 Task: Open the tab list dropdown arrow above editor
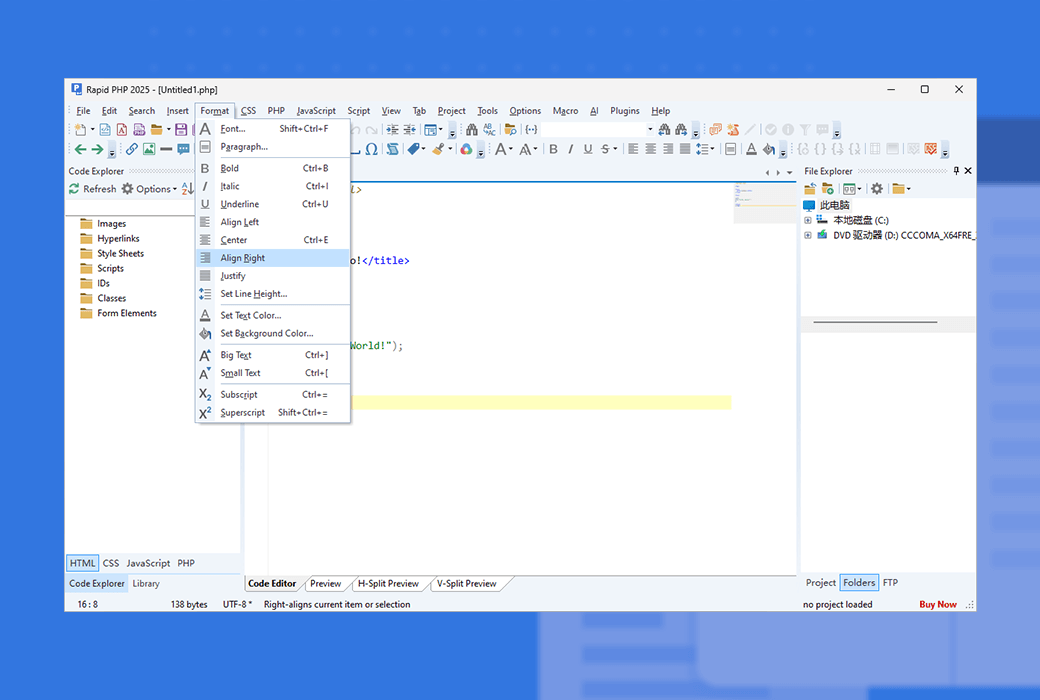coord(789,173)
